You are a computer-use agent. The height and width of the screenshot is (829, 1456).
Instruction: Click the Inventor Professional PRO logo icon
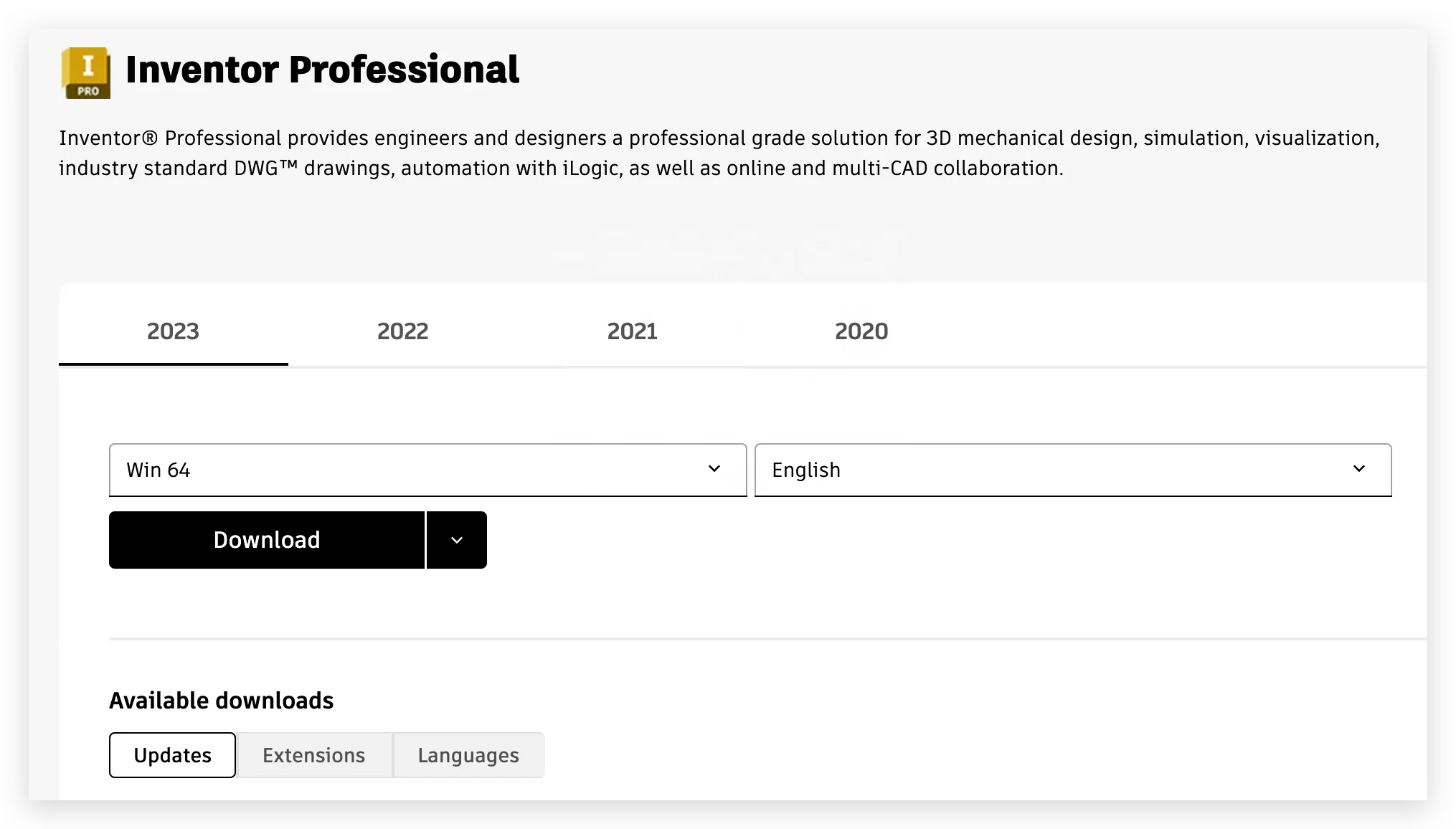[86, 72]
